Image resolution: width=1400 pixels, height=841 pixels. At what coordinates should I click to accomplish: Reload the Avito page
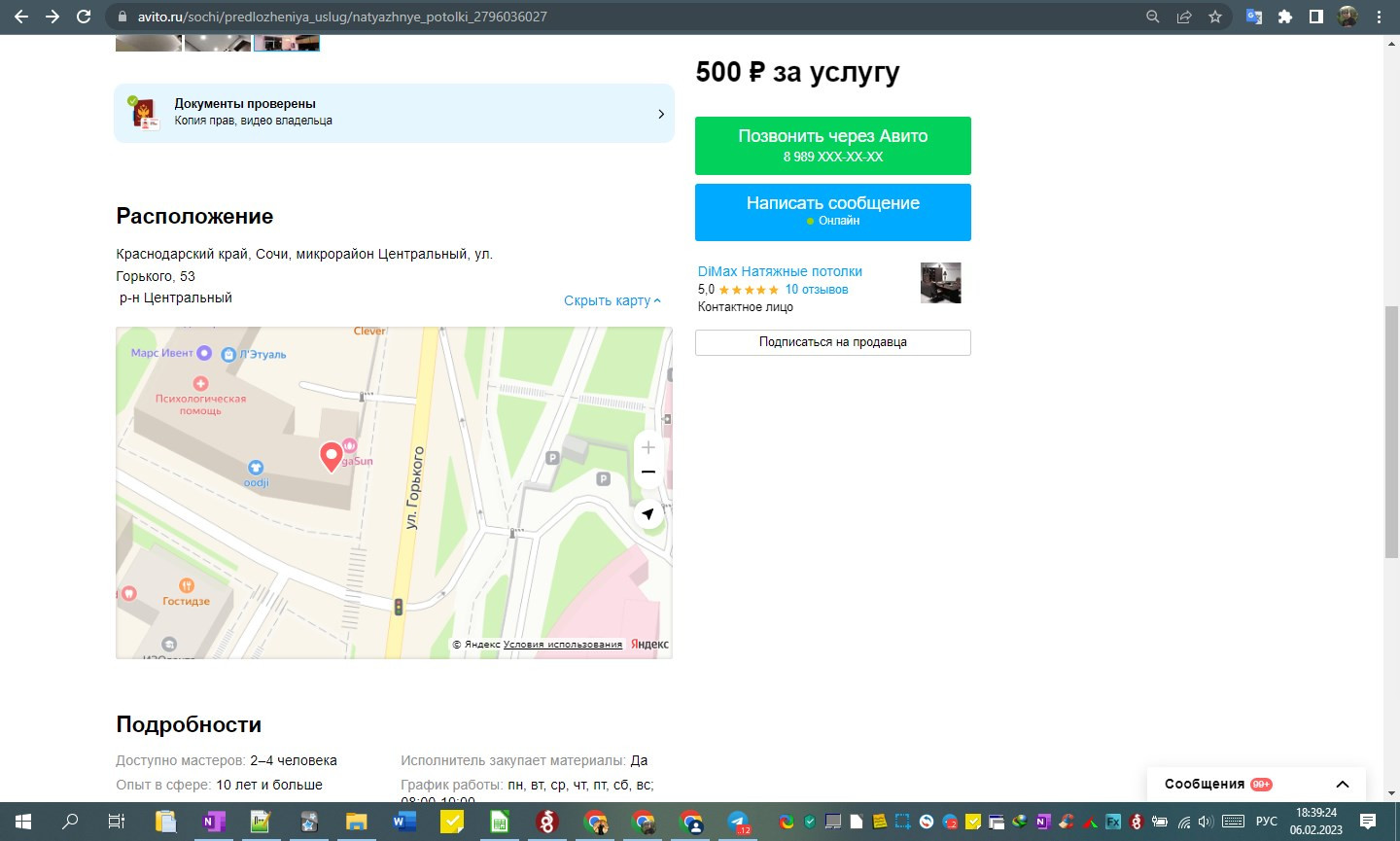click(x=84, y=17)
